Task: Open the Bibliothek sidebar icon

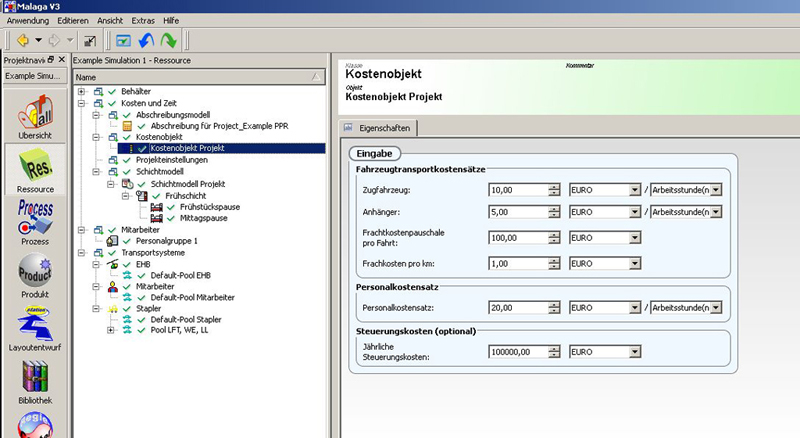Action: [x=35, y=385]
